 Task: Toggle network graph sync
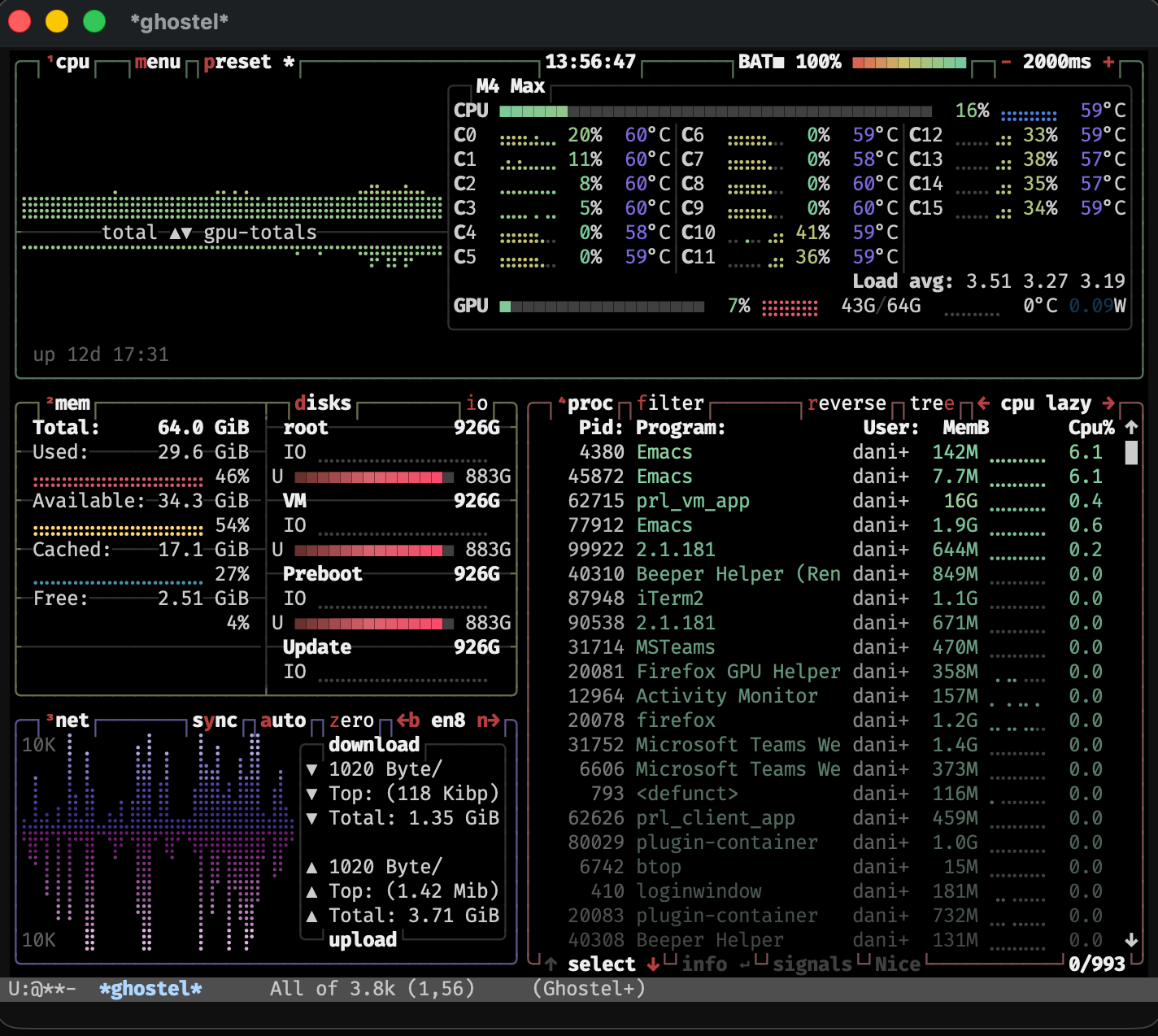pyautogui.click(x=215, y=720)
